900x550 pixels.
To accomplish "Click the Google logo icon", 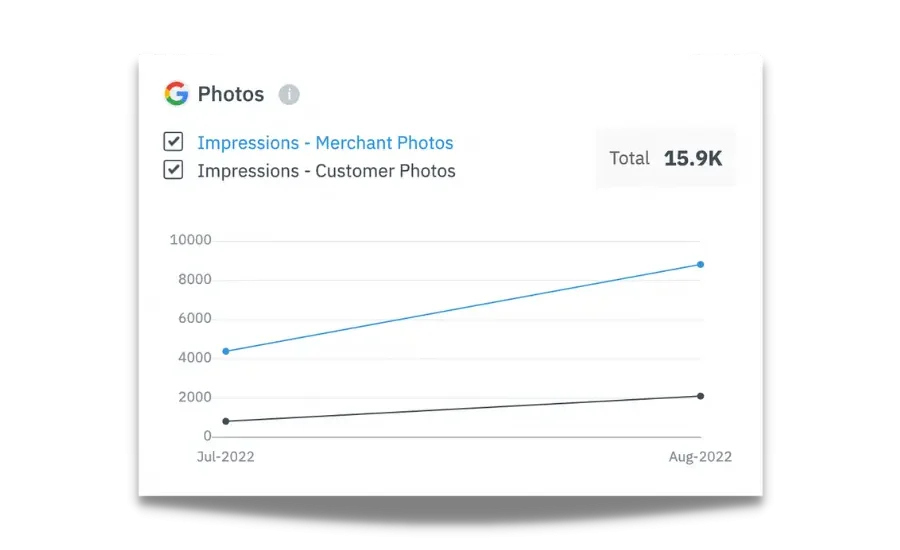I will (176, 94).
